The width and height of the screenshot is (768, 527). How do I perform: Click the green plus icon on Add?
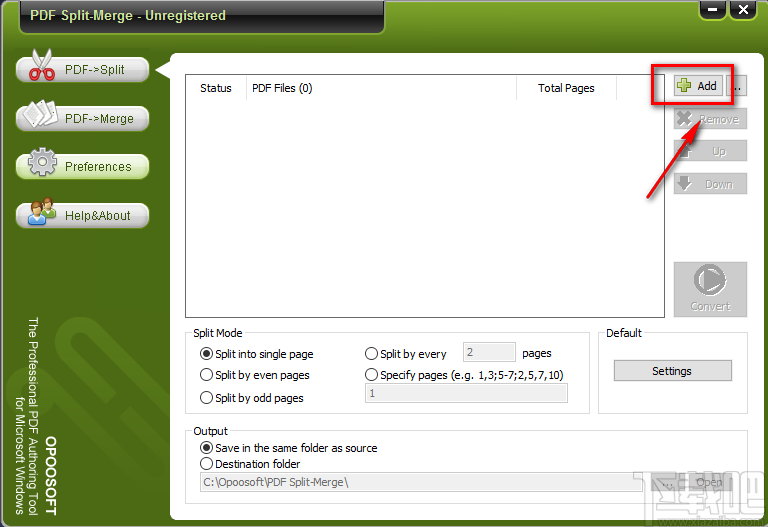[684, 86]
